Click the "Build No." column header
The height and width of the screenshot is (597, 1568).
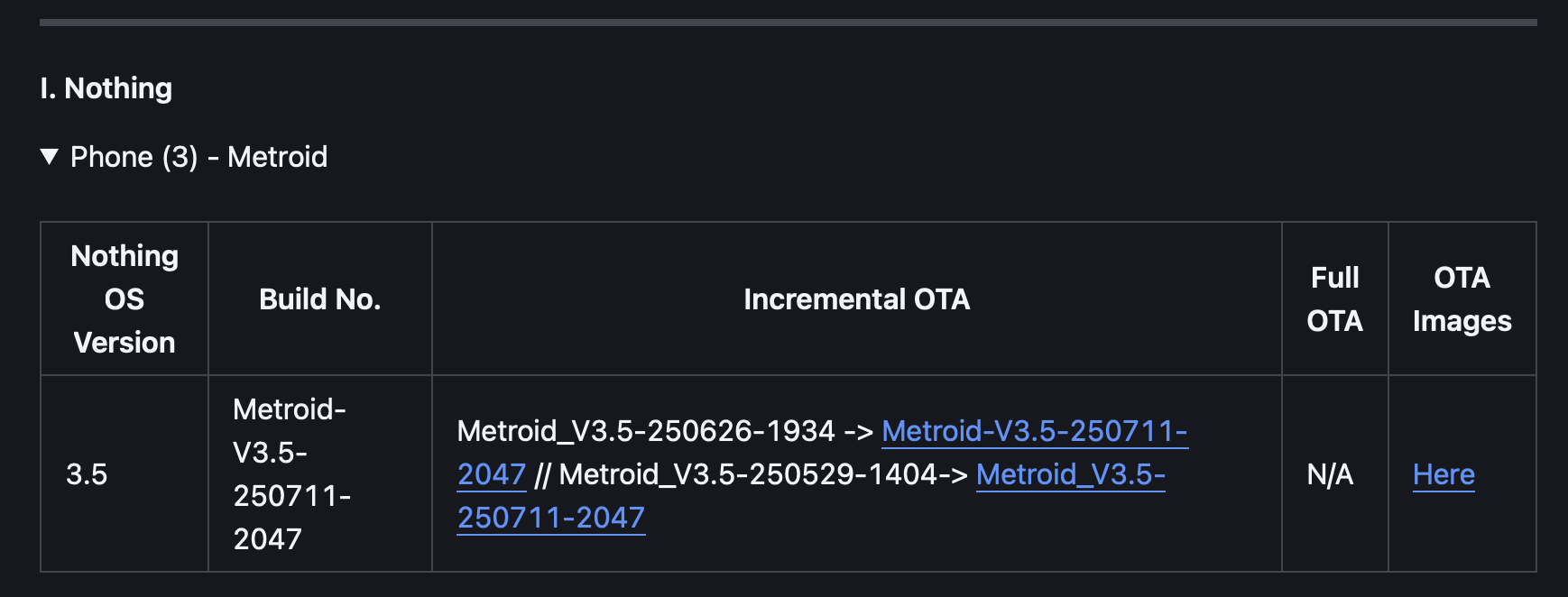(x=320, y=299)
